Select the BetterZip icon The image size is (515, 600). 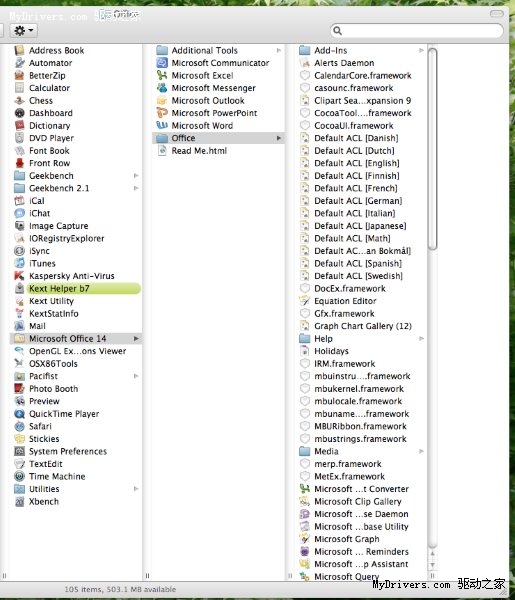click(19, 75)
